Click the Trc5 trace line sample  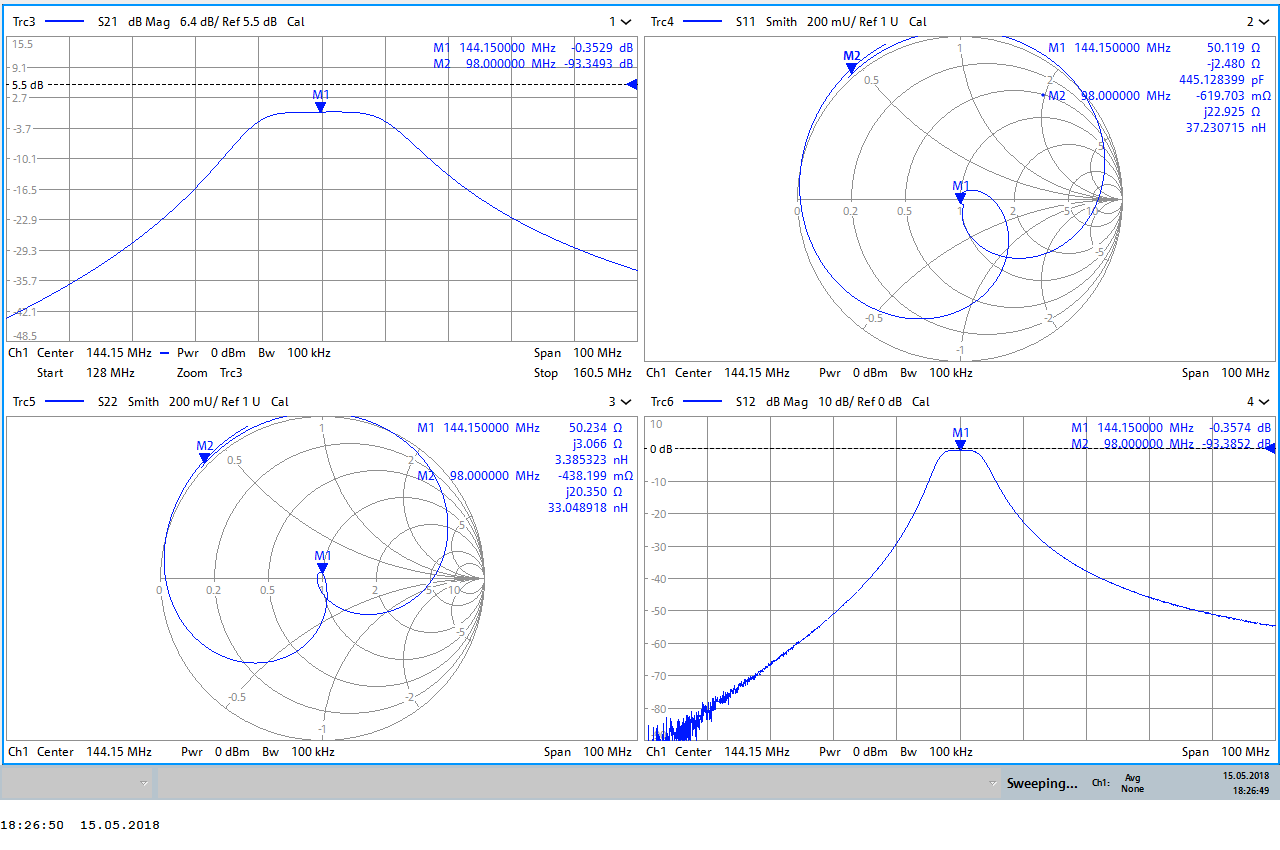click(x=66, y=401)
